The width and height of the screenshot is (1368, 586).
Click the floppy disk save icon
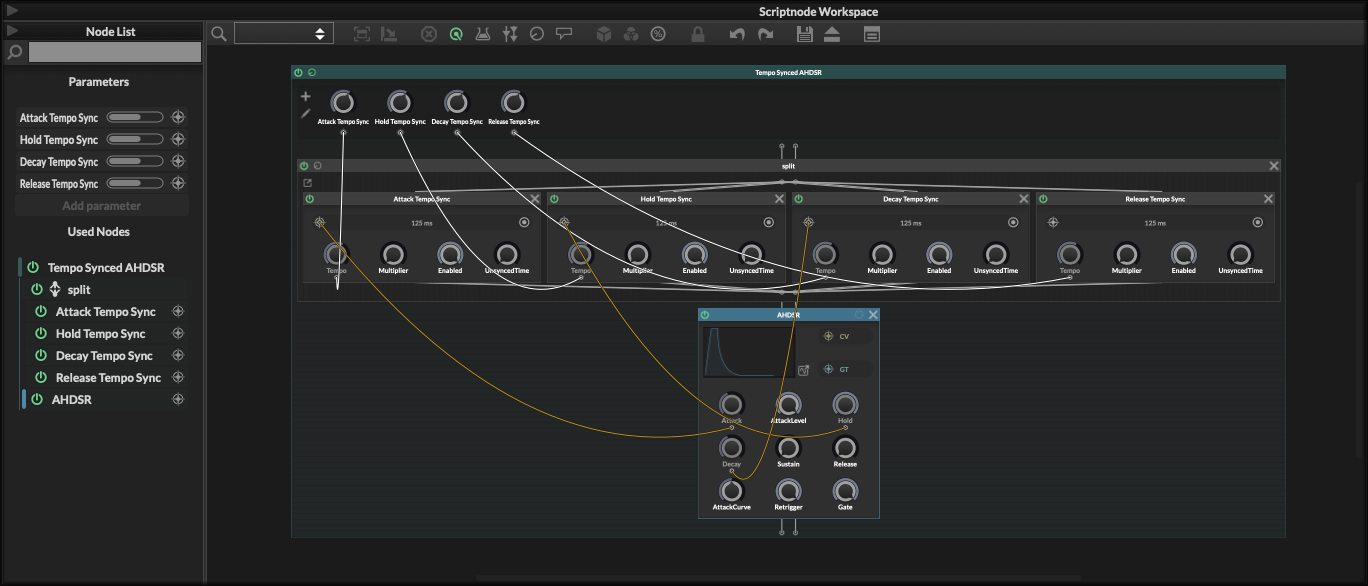(804, 34)
